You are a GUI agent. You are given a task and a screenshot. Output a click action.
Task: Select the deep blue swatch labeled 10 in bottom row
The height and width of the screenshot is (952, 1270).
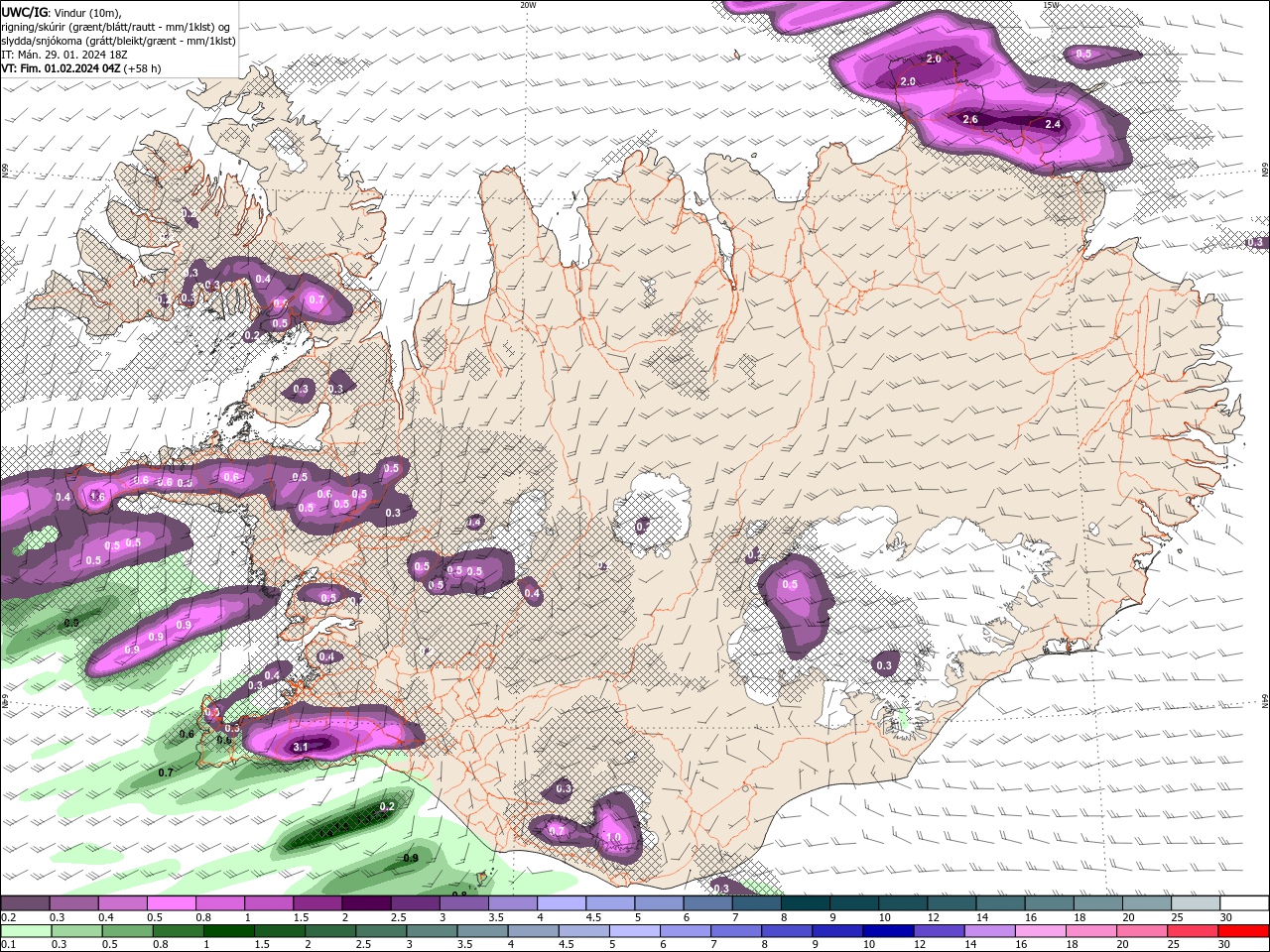(x=887, y=931)
